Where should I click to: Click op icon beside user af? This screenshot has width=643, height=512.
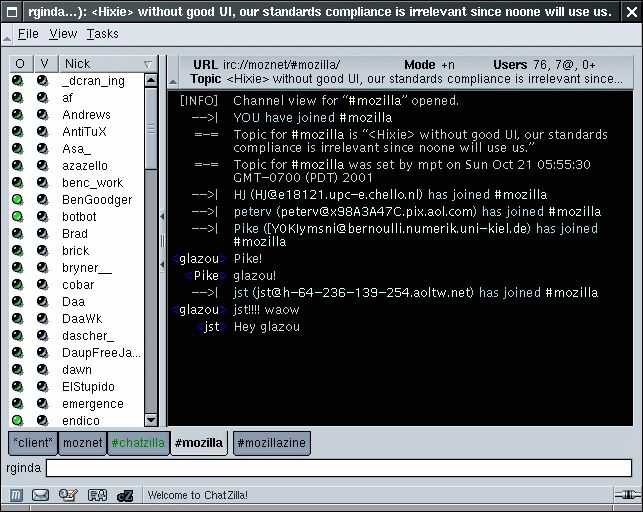18,97
